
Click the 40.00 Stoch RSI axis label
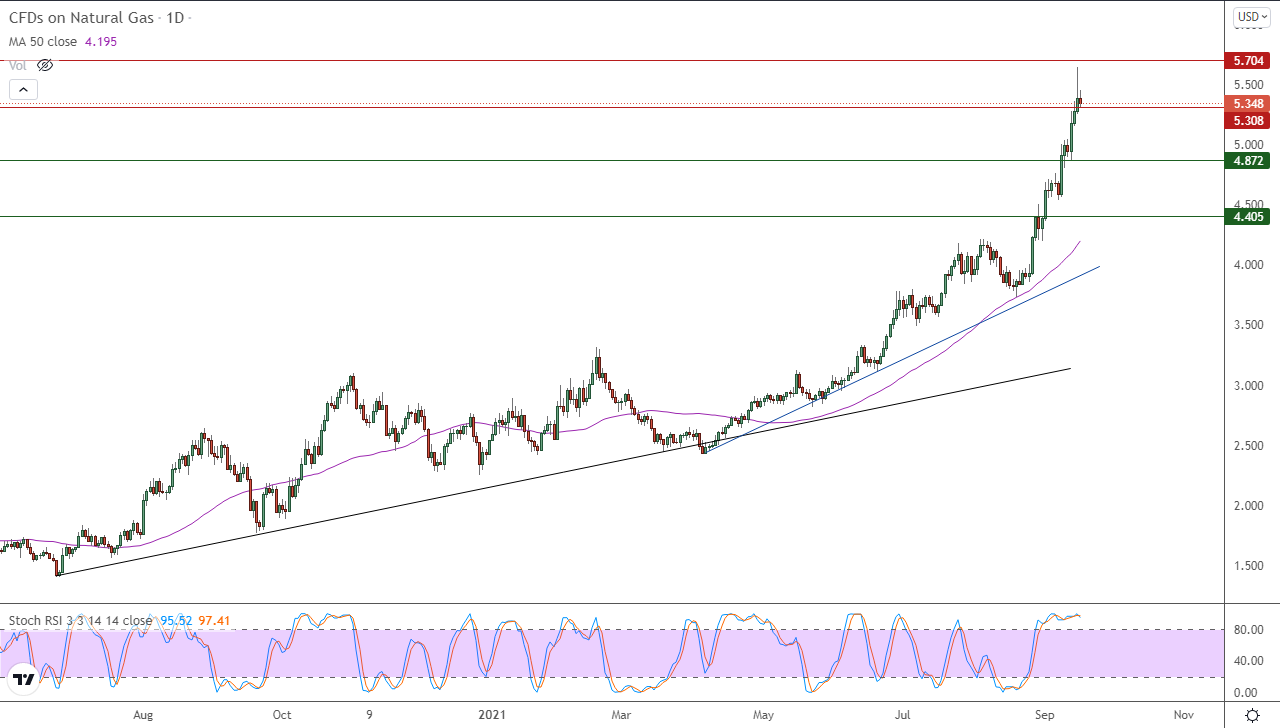1248,661
